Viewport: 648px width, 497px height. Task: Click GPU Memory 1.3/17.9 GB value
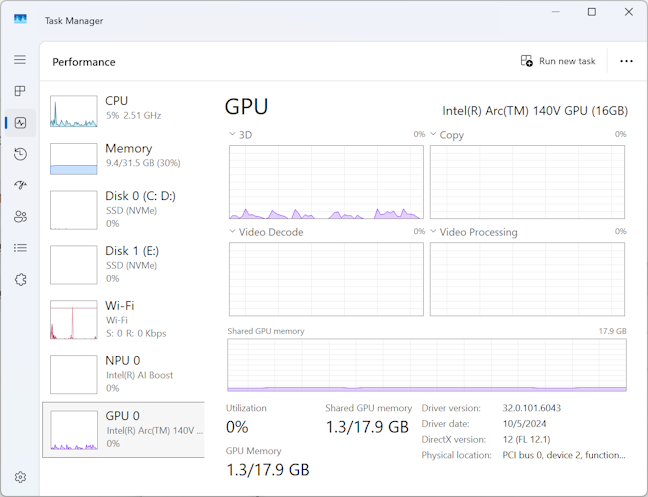(268, 470)
